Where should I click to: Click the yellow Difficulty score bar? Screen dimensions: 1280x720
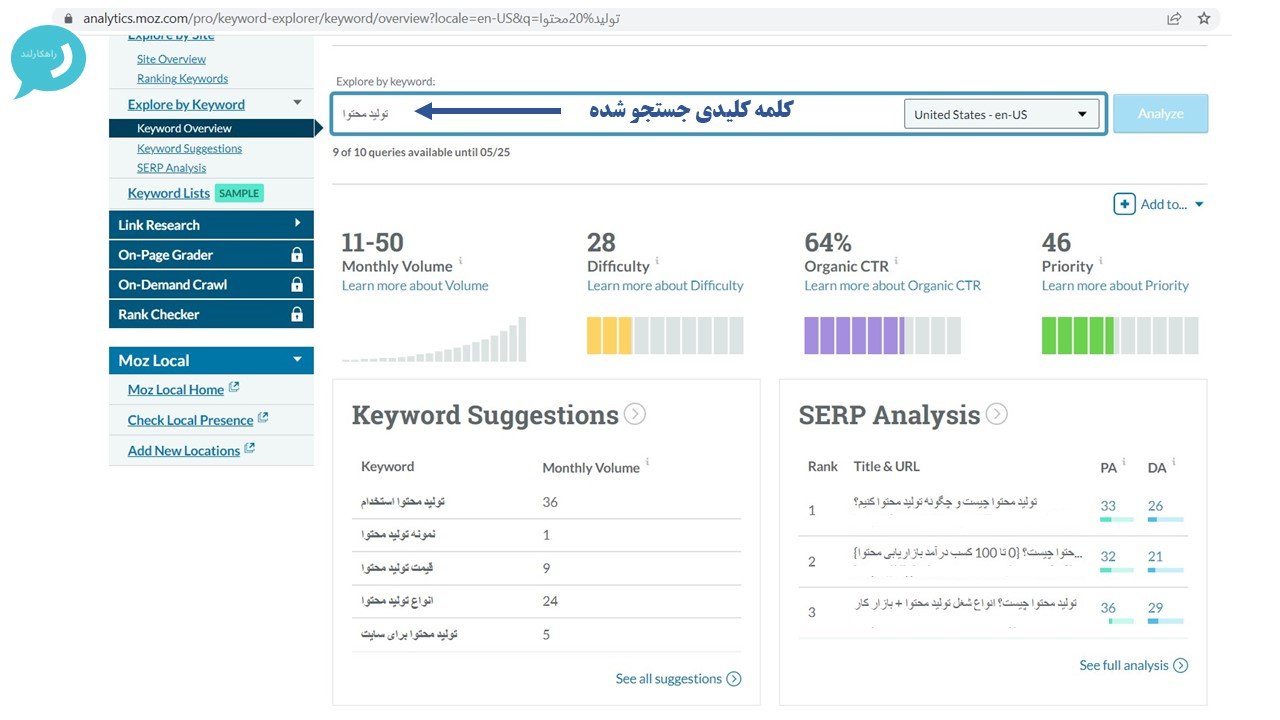pos(665,335)
